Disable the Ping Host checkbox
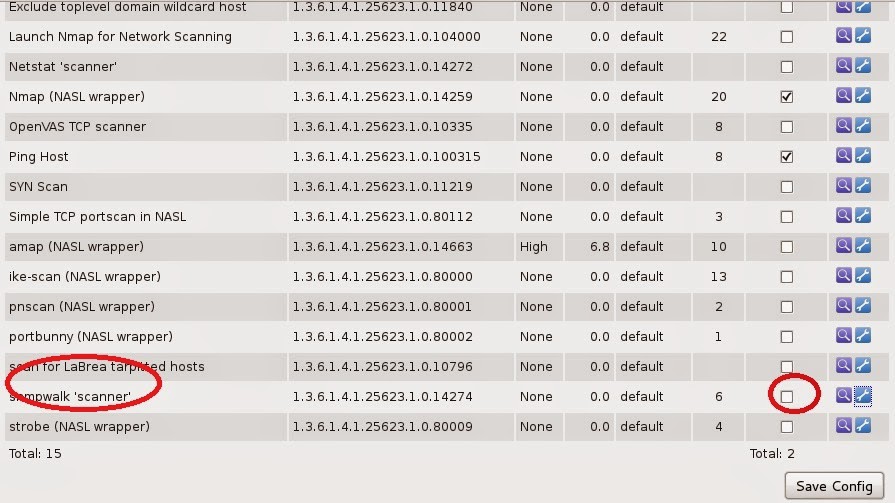895x503 pixels. pos(787,157)
